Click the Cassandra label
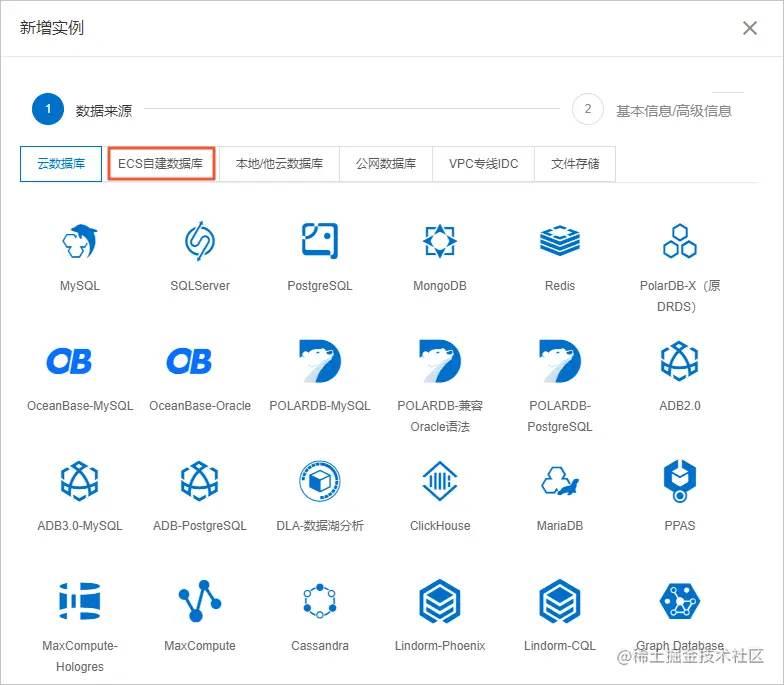 click(320, 646)
